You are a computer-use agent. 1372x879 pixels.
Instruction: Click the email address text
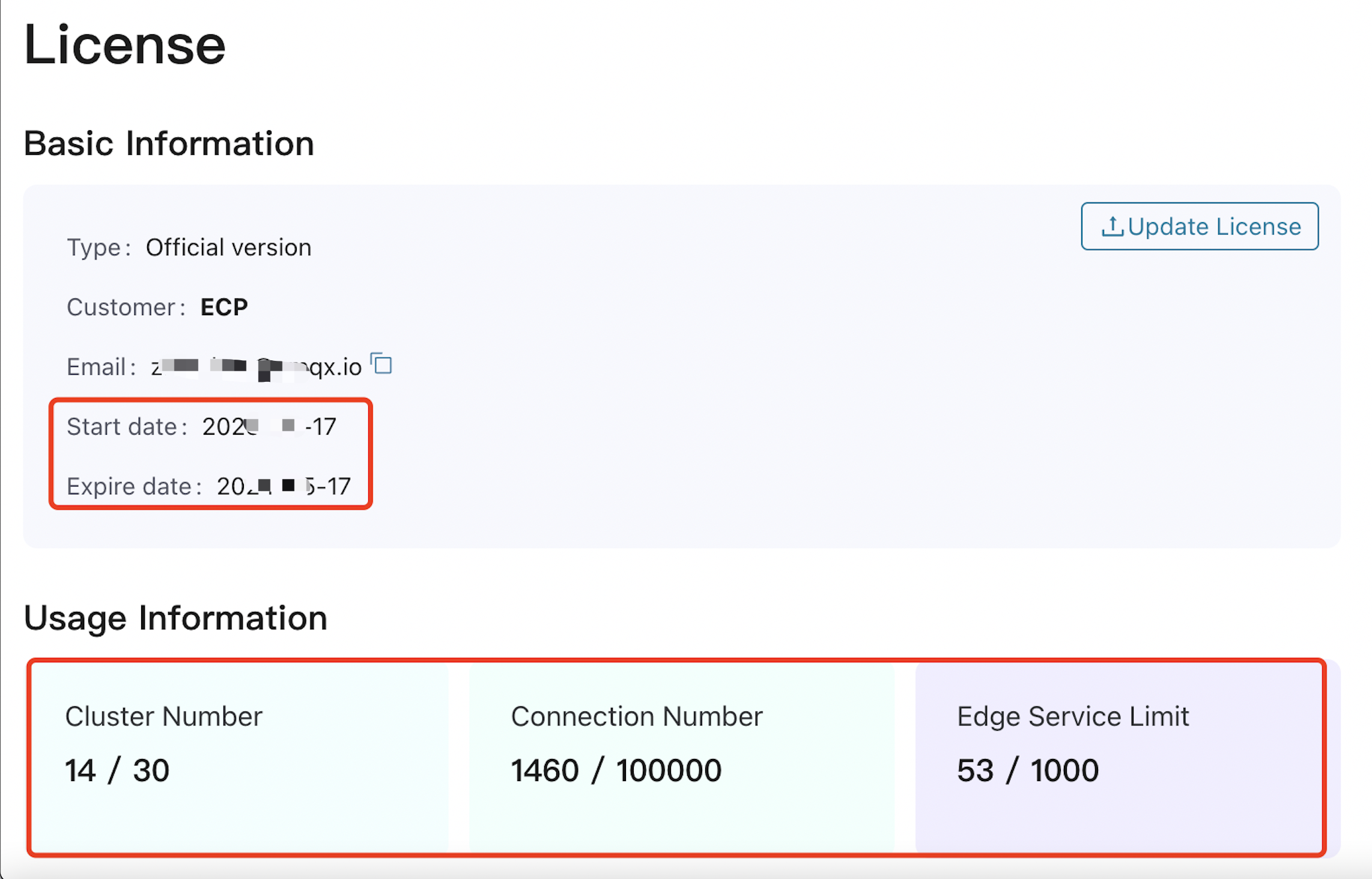tap(256, 367)
